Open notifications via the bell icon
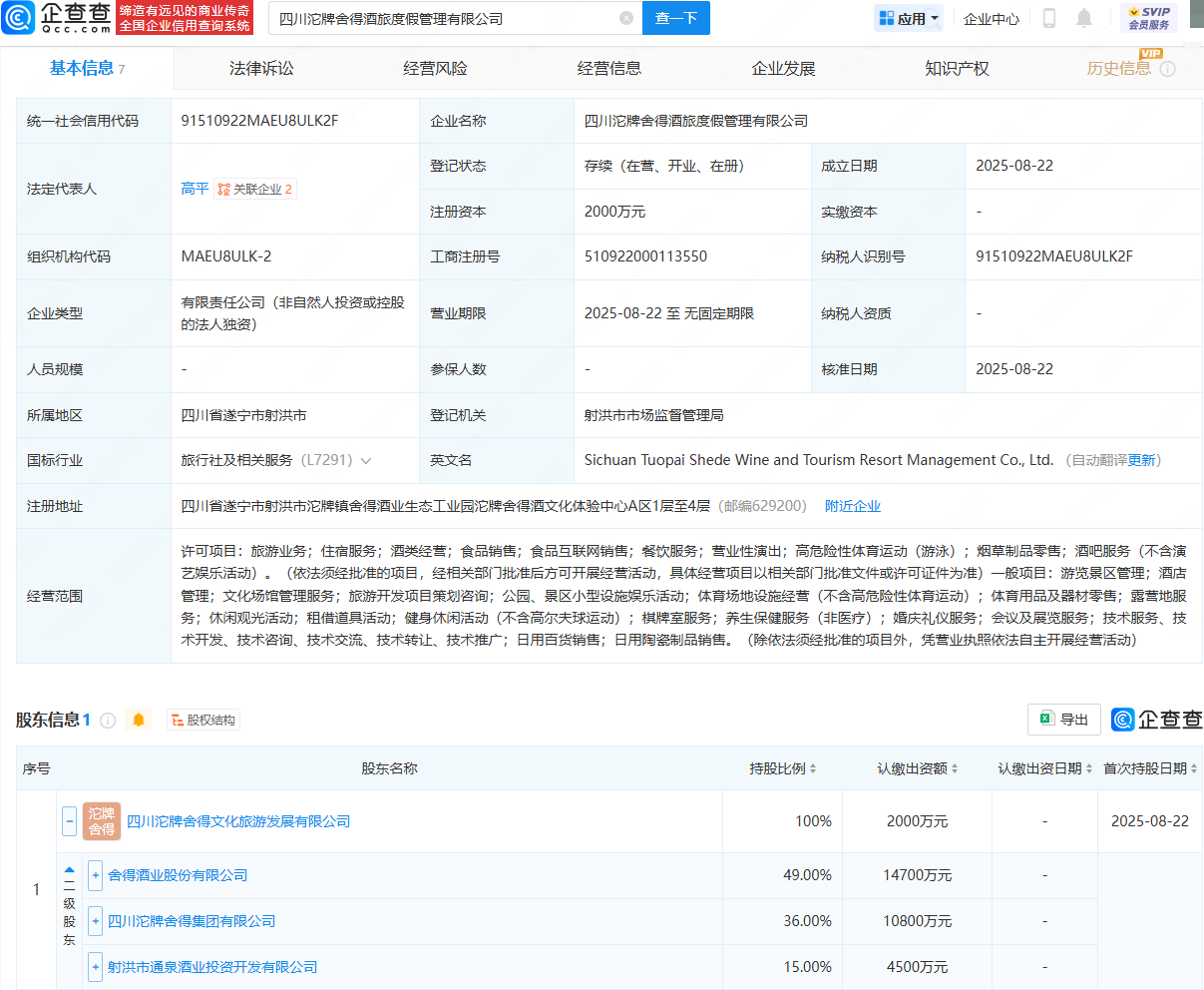The width and height of the screenshot is (1204, 990). point(1084,18)
